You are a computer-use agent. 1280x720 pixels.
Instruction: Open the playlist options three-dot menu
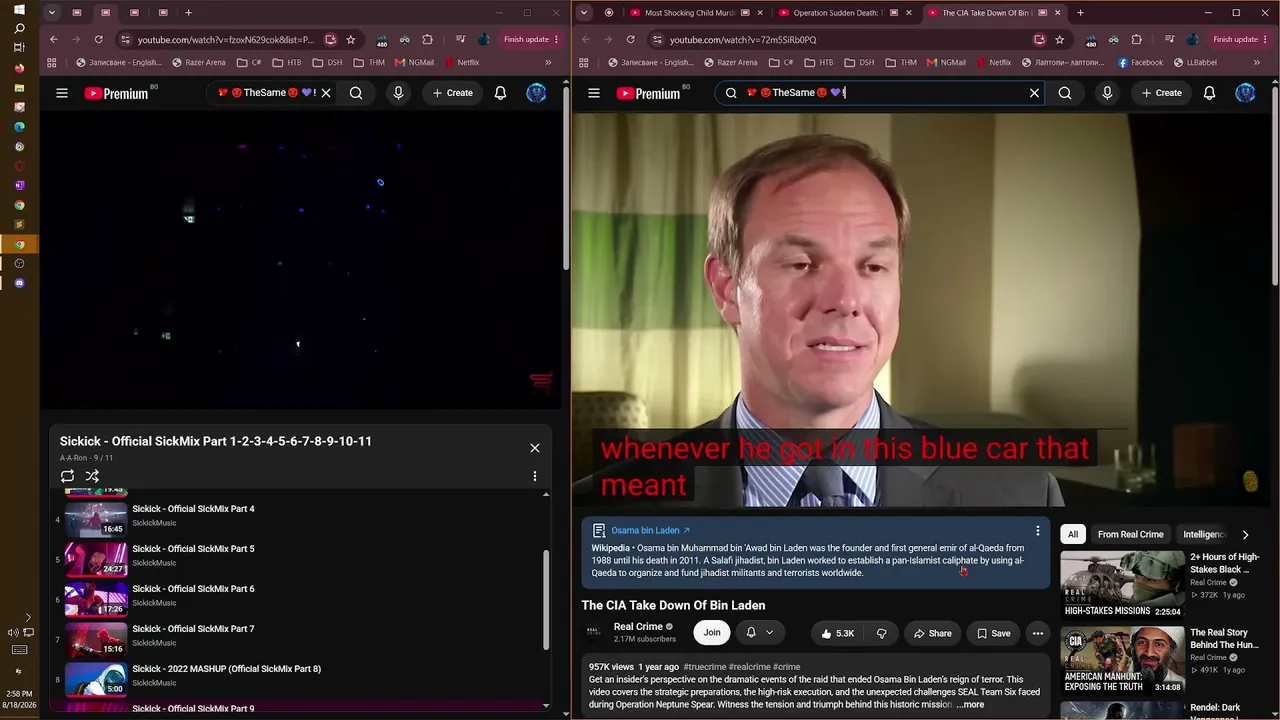pos(535,476)
